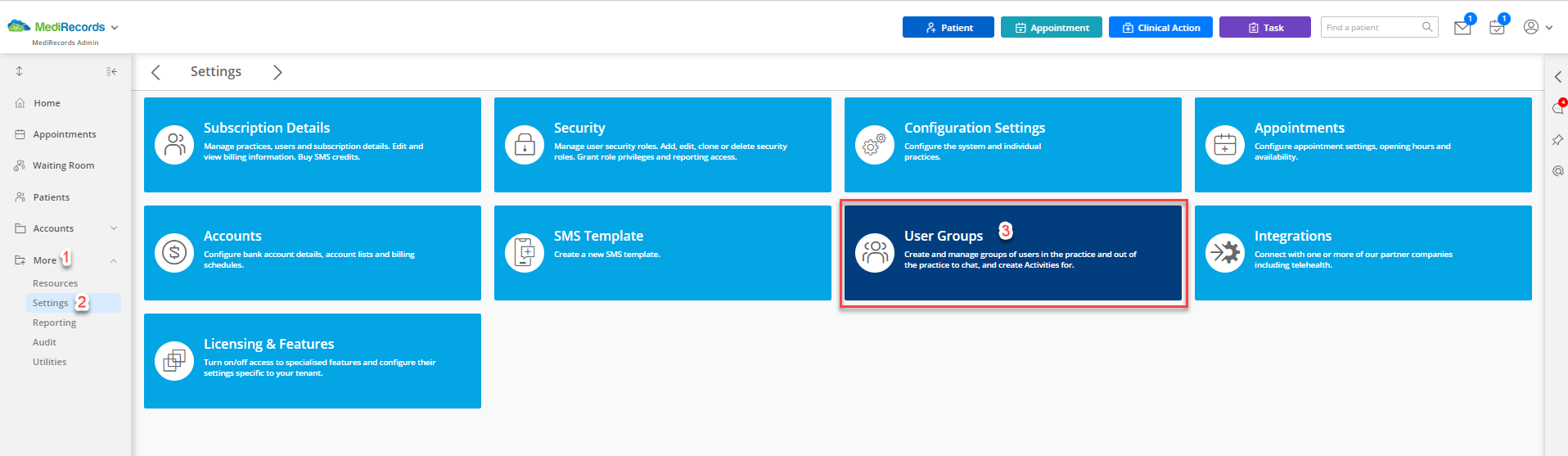This screenshot has width=1568, height=456.
Task: Open the Integrations tile
Action: coord(1363,253)
